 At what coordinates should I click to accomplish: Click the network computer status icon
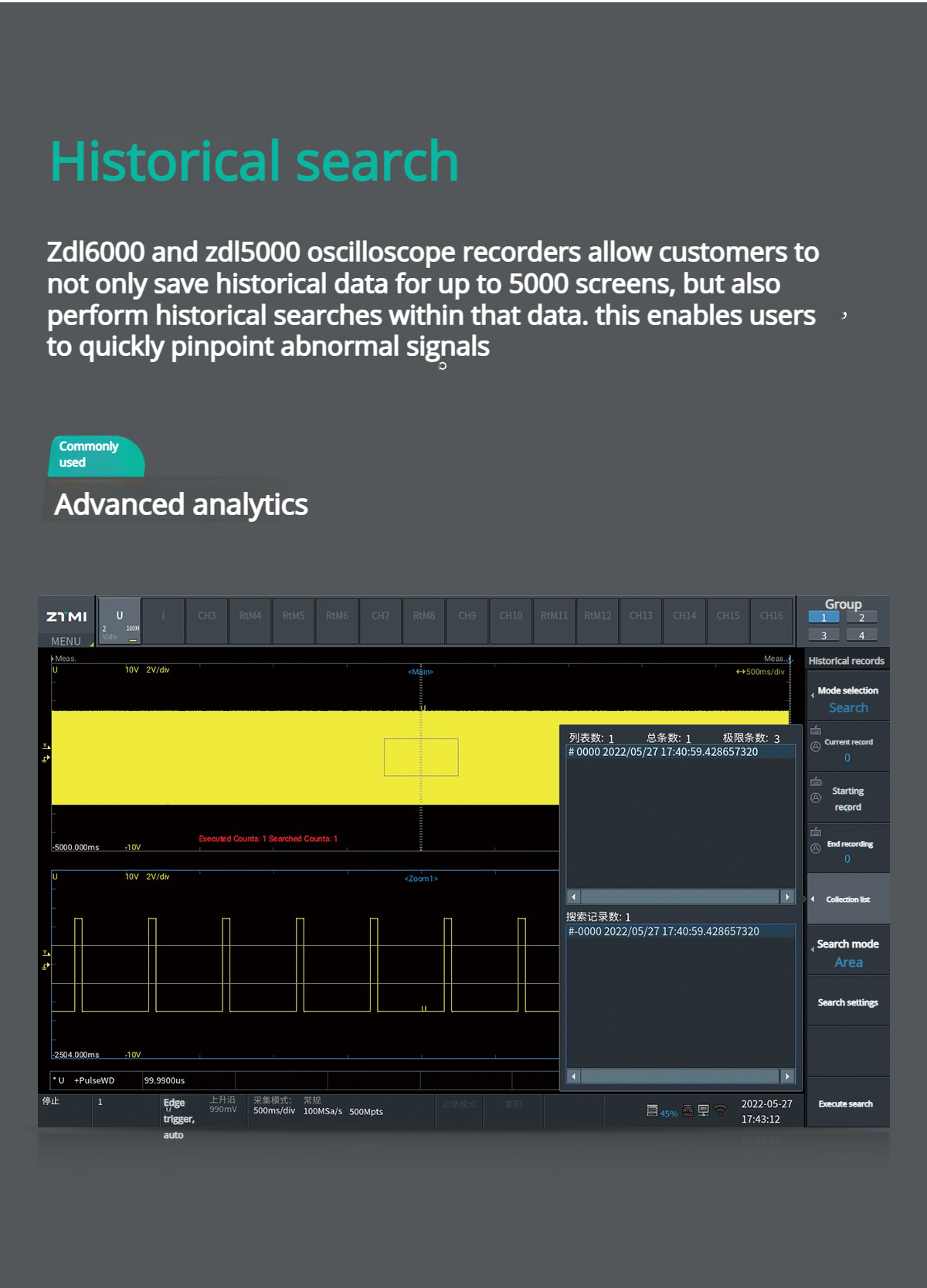[703, 1110]
